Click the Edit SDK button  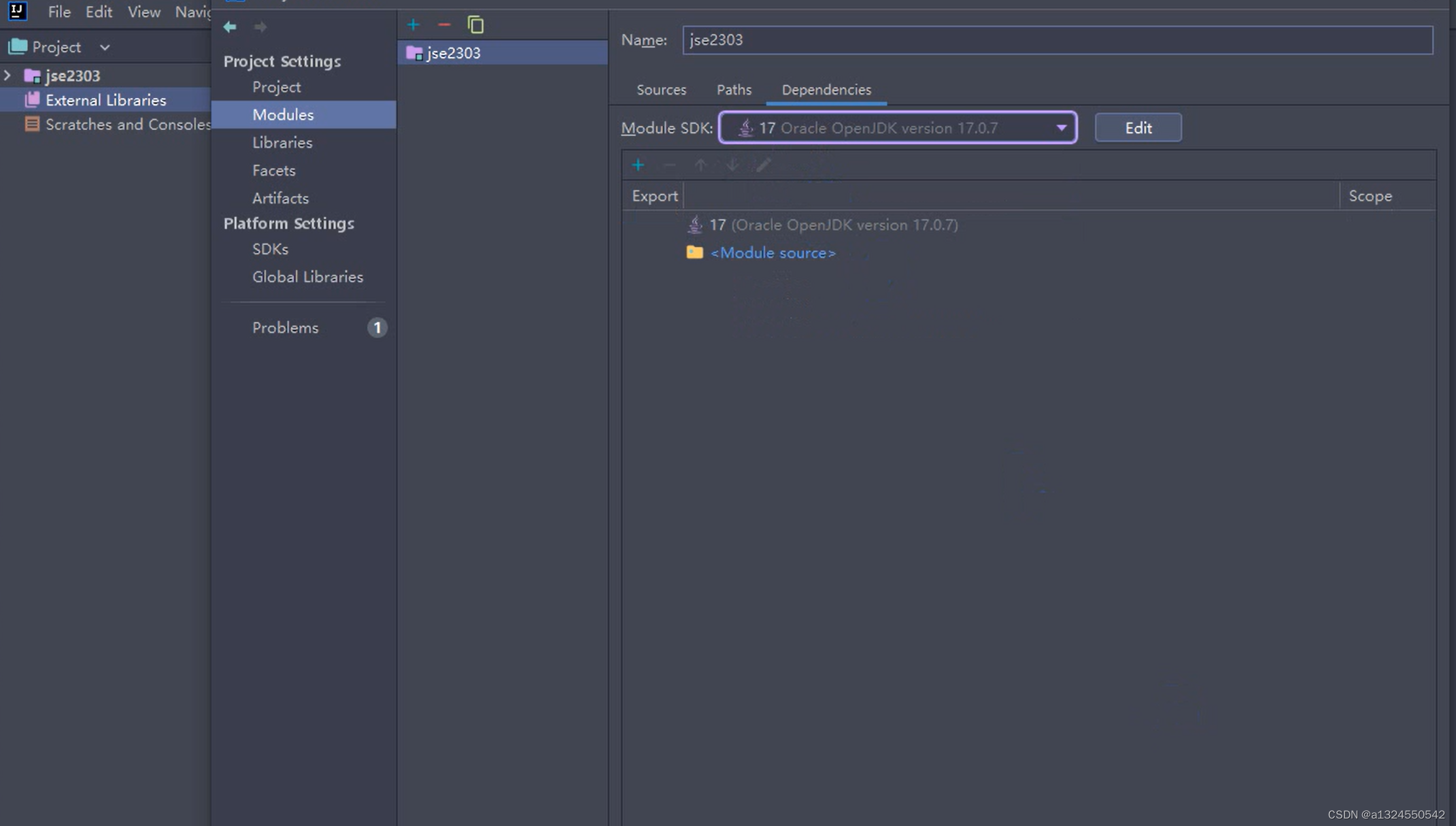[1138, 128]
